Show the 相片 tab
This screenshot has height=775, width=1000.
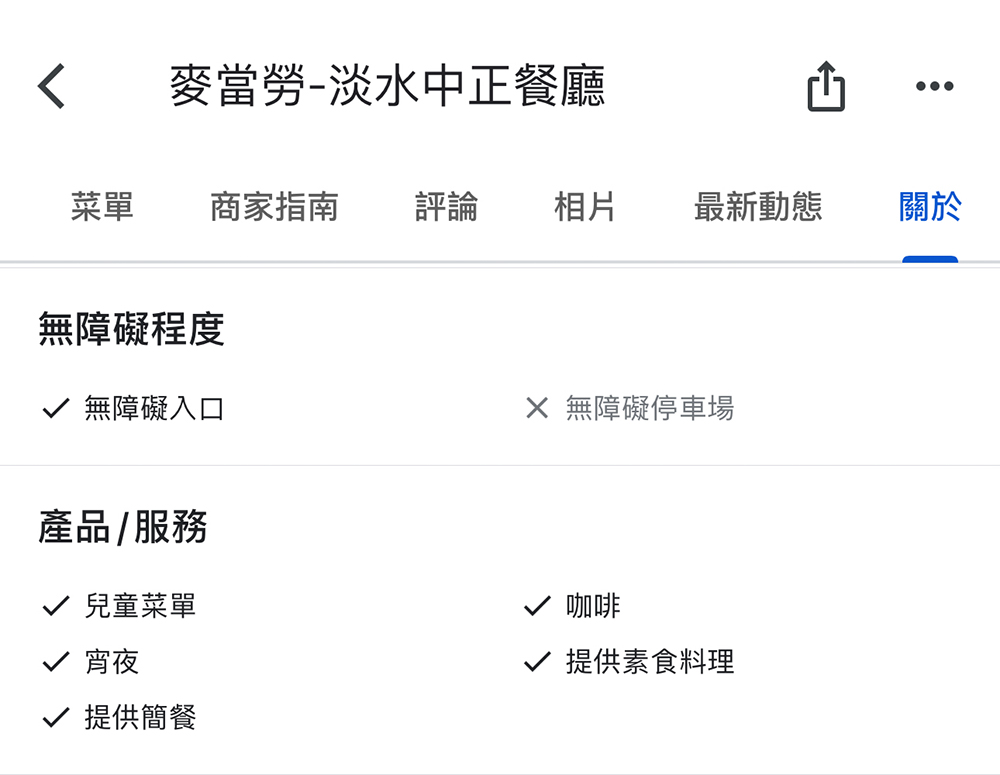(585, 207)
